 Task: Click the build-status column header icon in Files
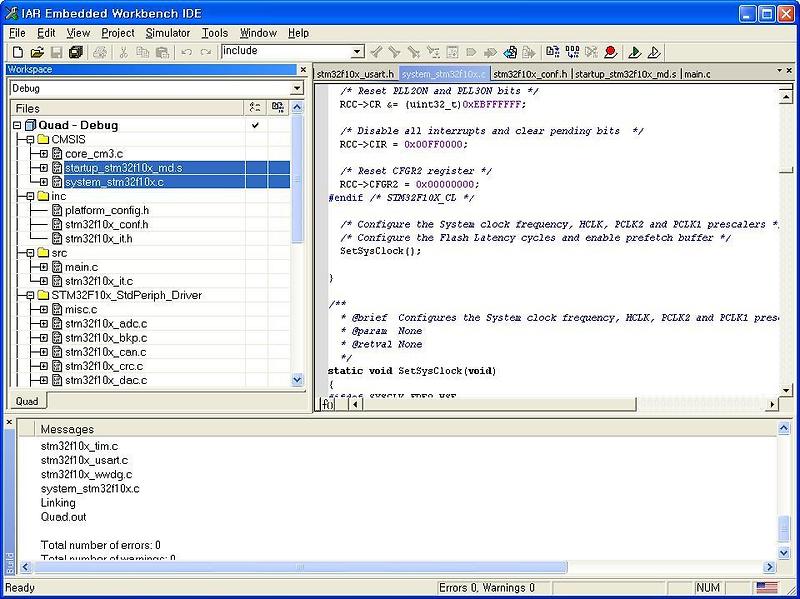click(x=255, y=108)
